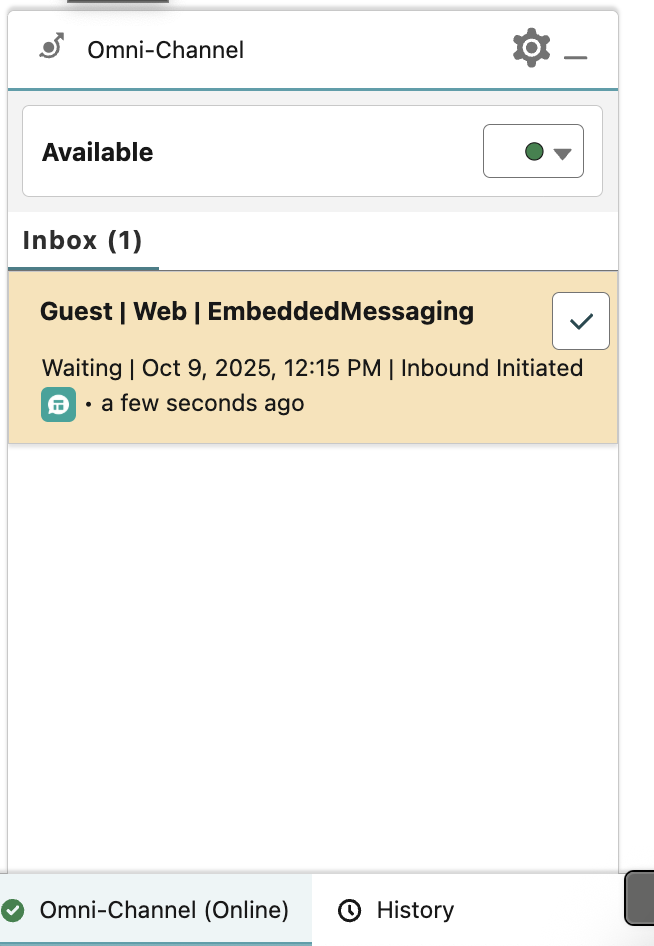The height and width of the screenshot is (946, 654).
Task: Open Omni-Channel settings gear
Action: click(531, 48)
